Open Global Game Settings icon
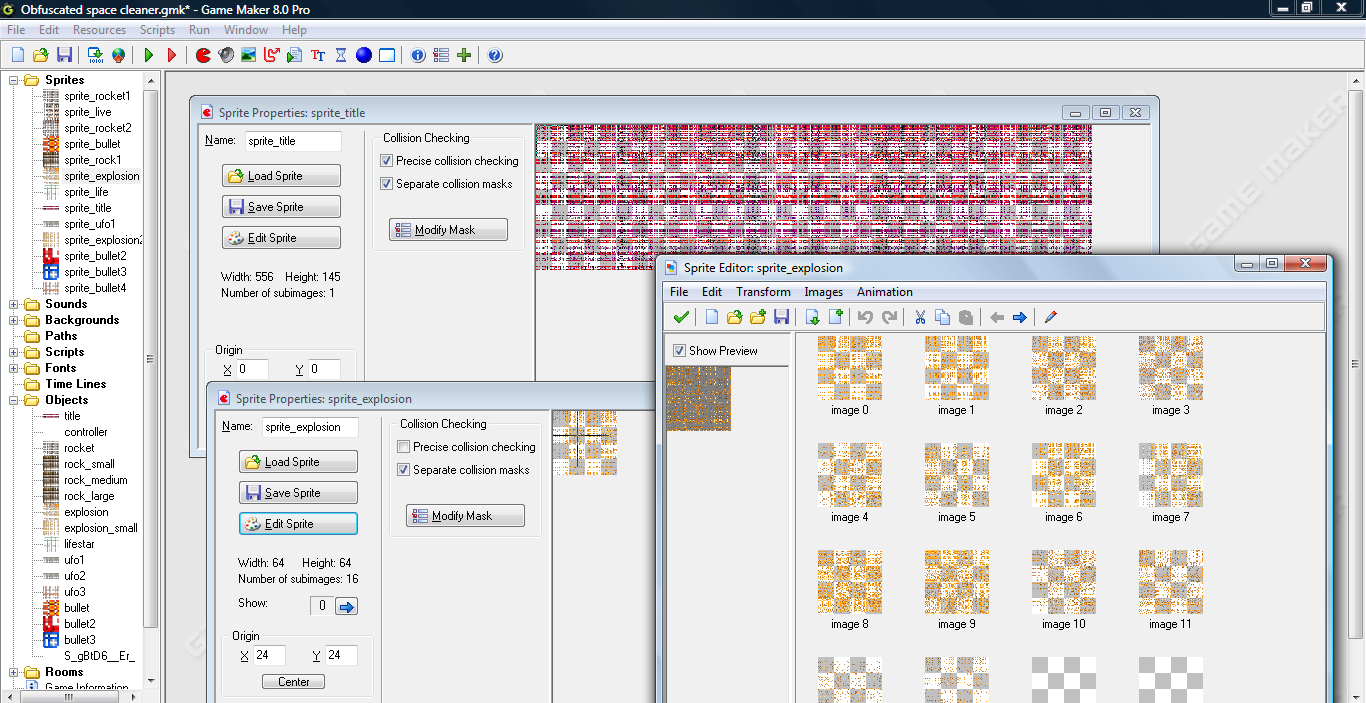This screenshot has width=1366, height=703. pos(441,55)
